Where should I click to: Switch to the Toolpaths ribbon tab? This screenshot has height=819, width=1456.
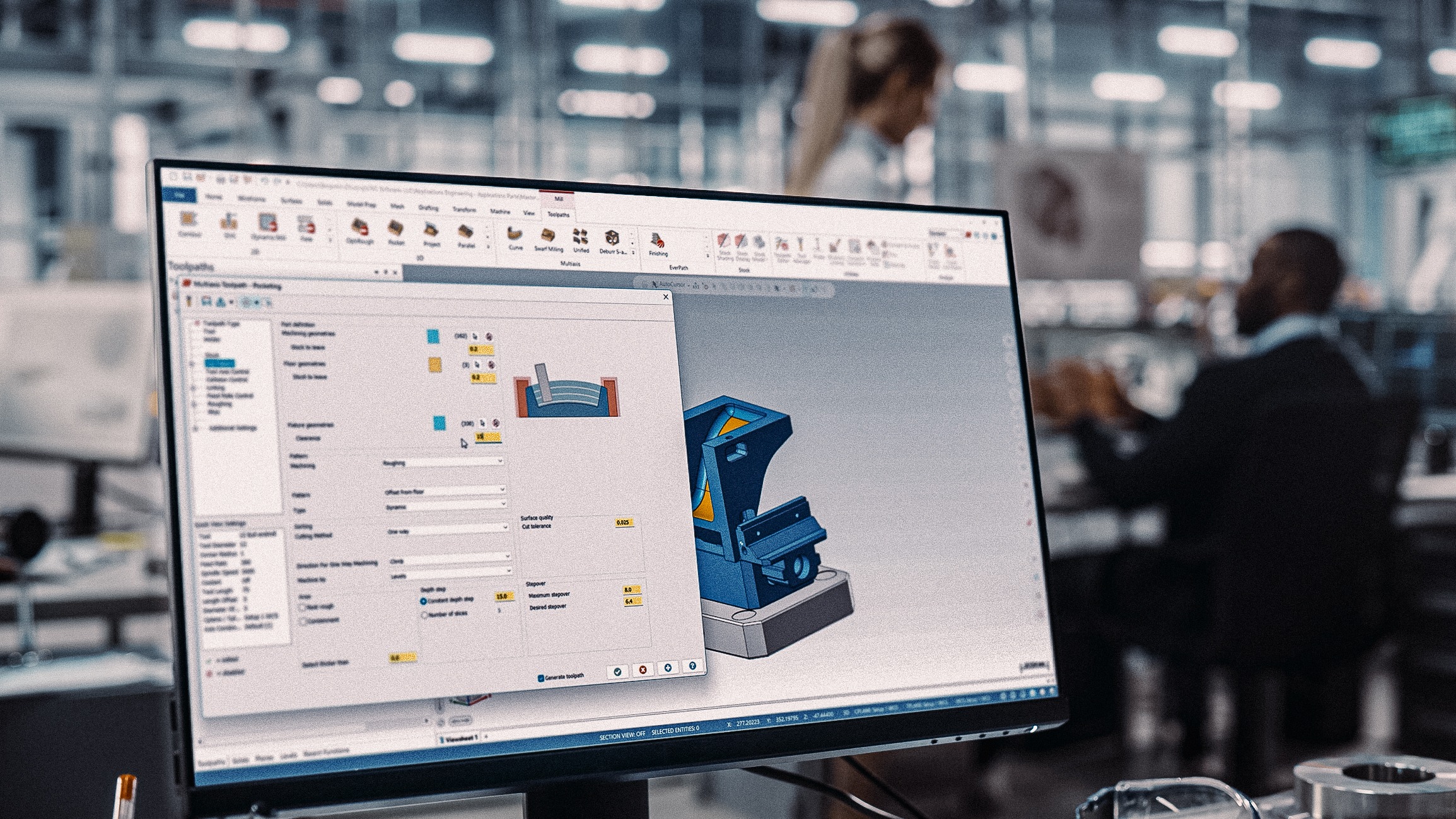click(558, 214)
